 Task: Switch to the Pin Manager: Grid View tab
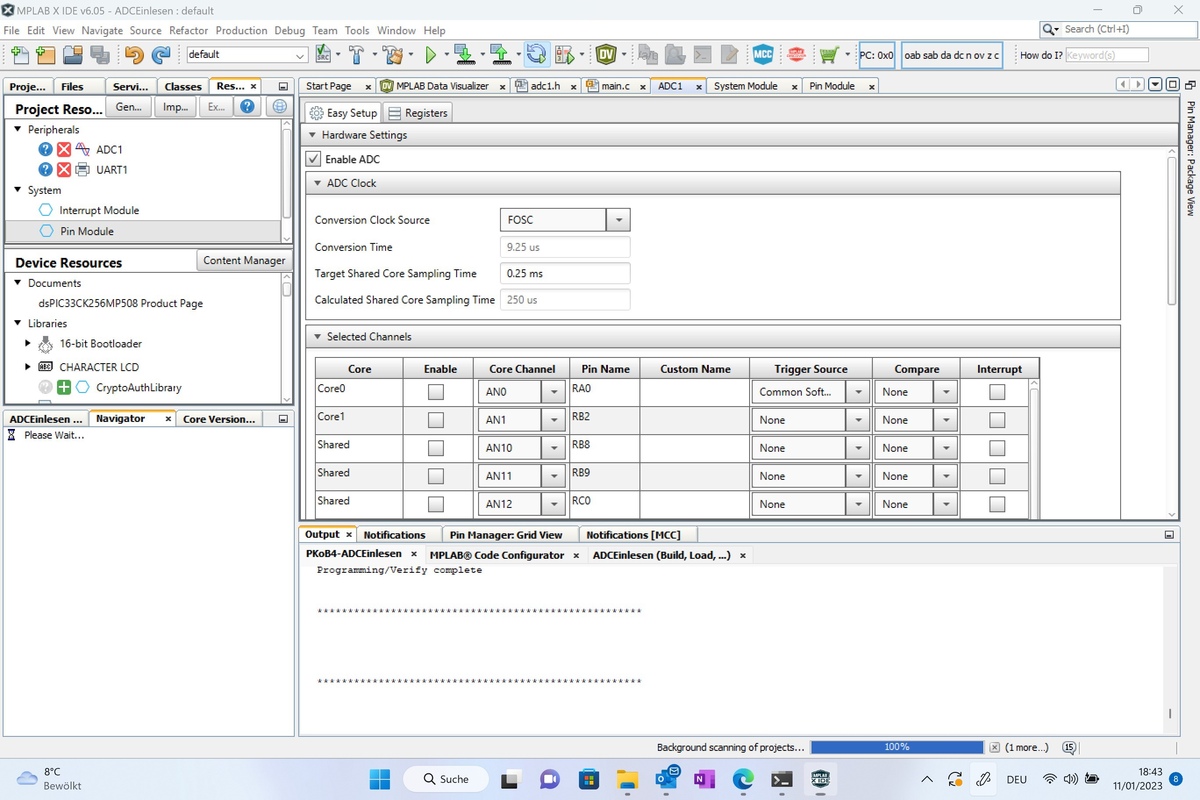click(x=506, y=535)
